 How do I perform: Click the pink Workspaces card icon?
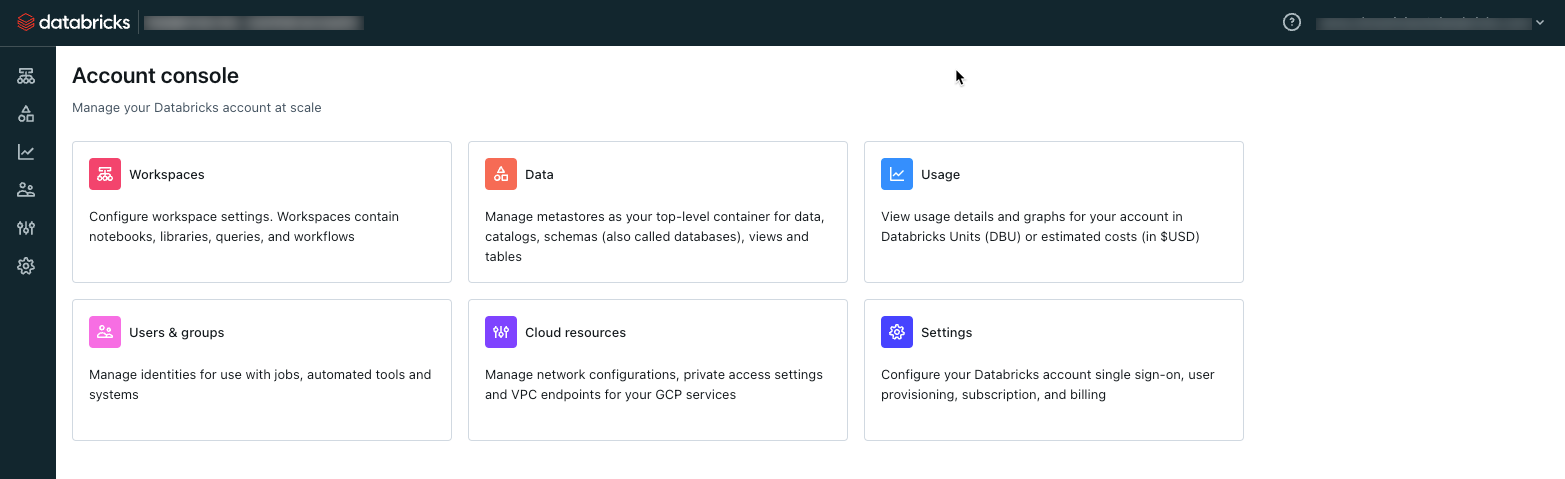[x=105, y=174]
